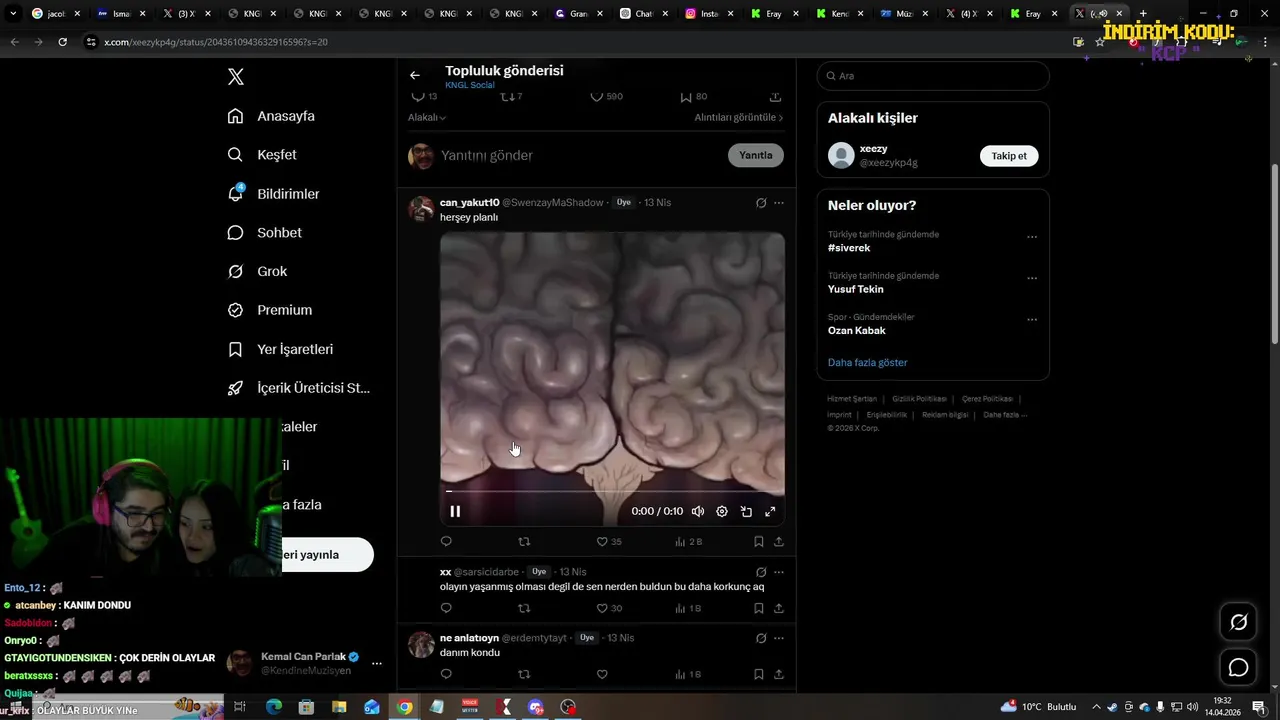
Task: Open Bildirimler notifications
Action: 273,194
